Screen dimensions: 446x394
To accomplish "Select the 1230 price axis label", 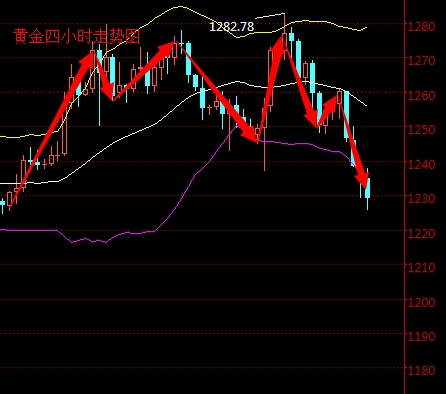I will click(x=422, y=199).
